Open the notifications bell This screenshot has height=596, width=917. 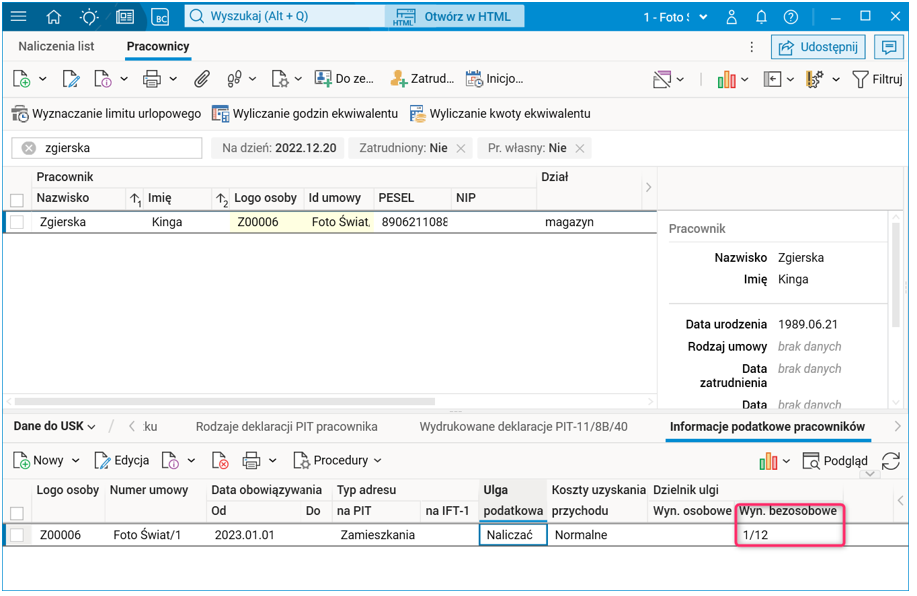pyautogui.click(x=761, y=17)
